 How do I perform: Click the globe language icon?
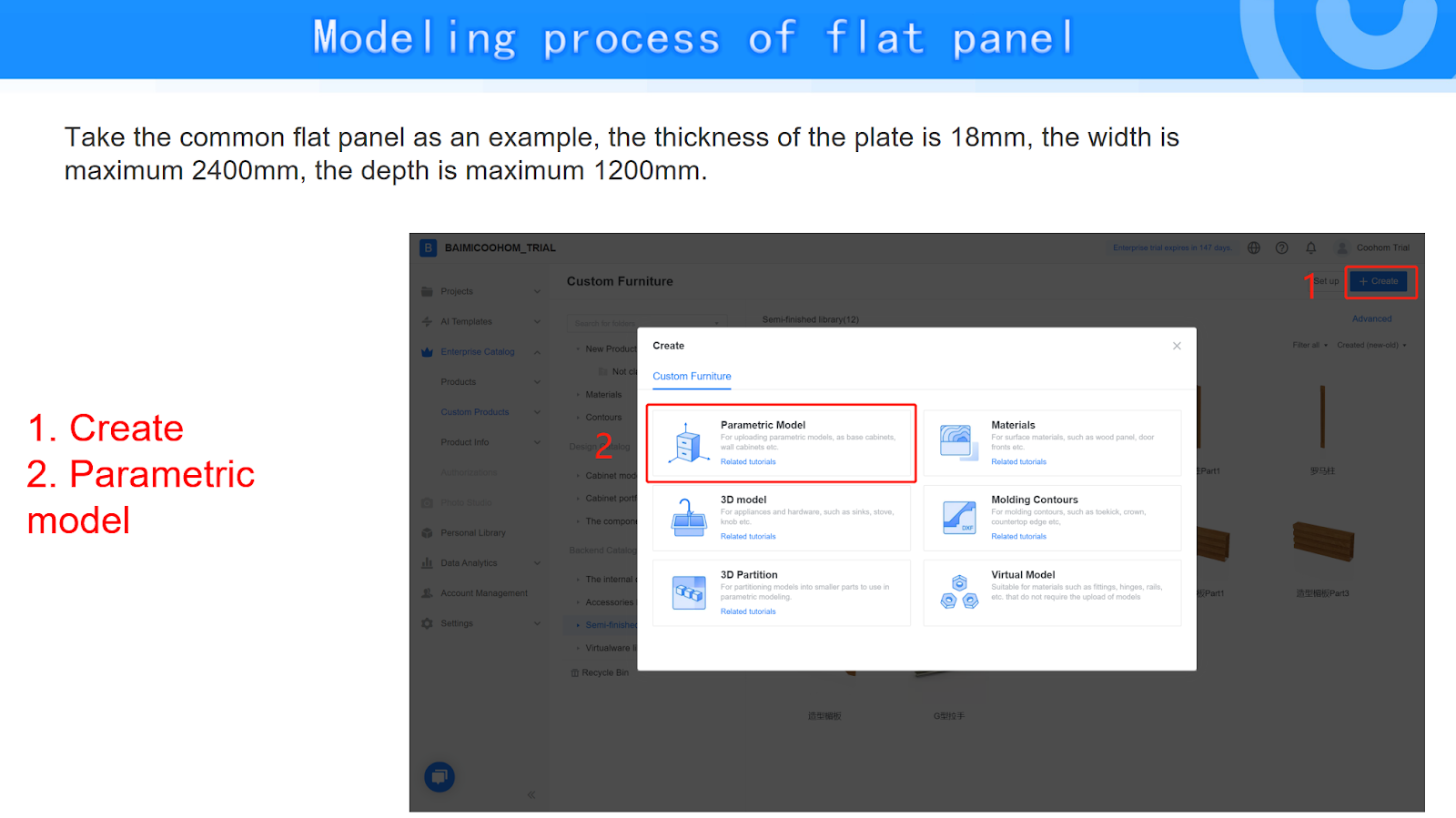pos(1254,247)
